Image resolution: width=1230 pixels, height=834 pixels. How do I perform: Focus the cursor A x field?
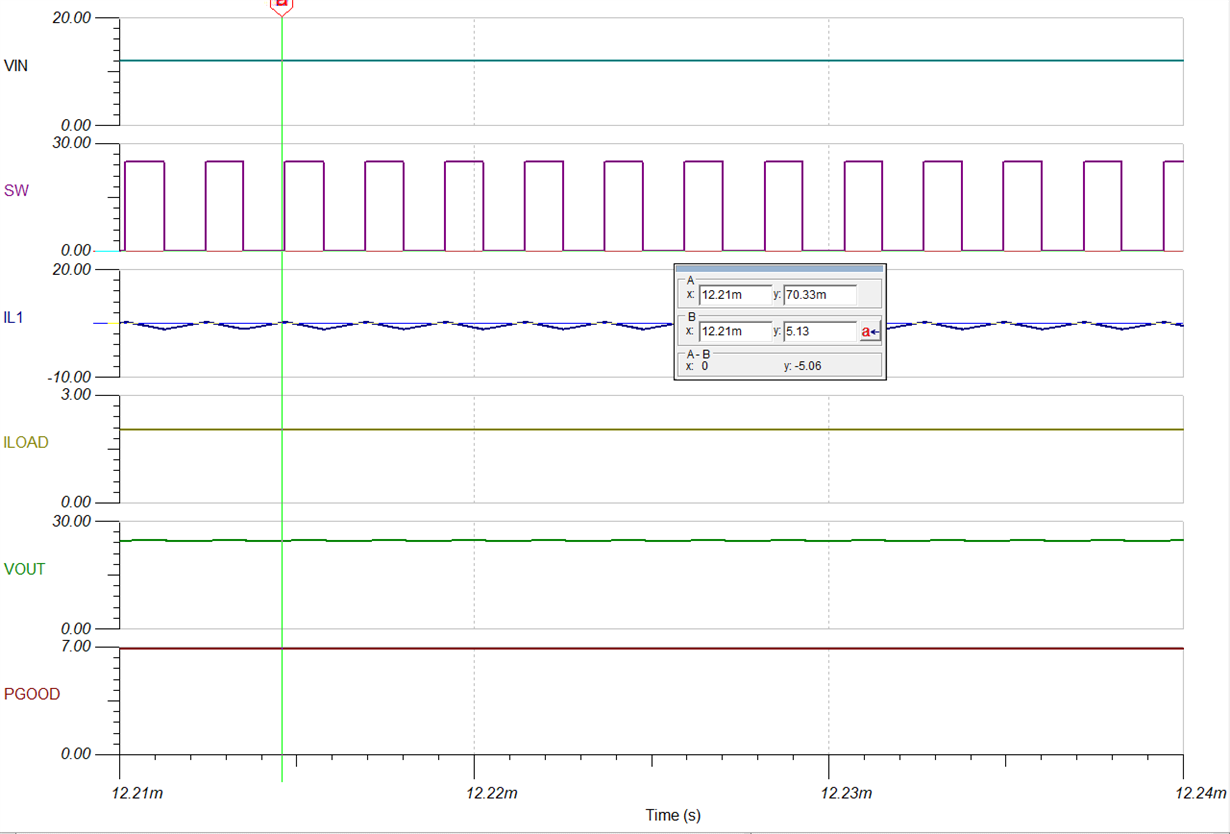(x=734, y=295)
